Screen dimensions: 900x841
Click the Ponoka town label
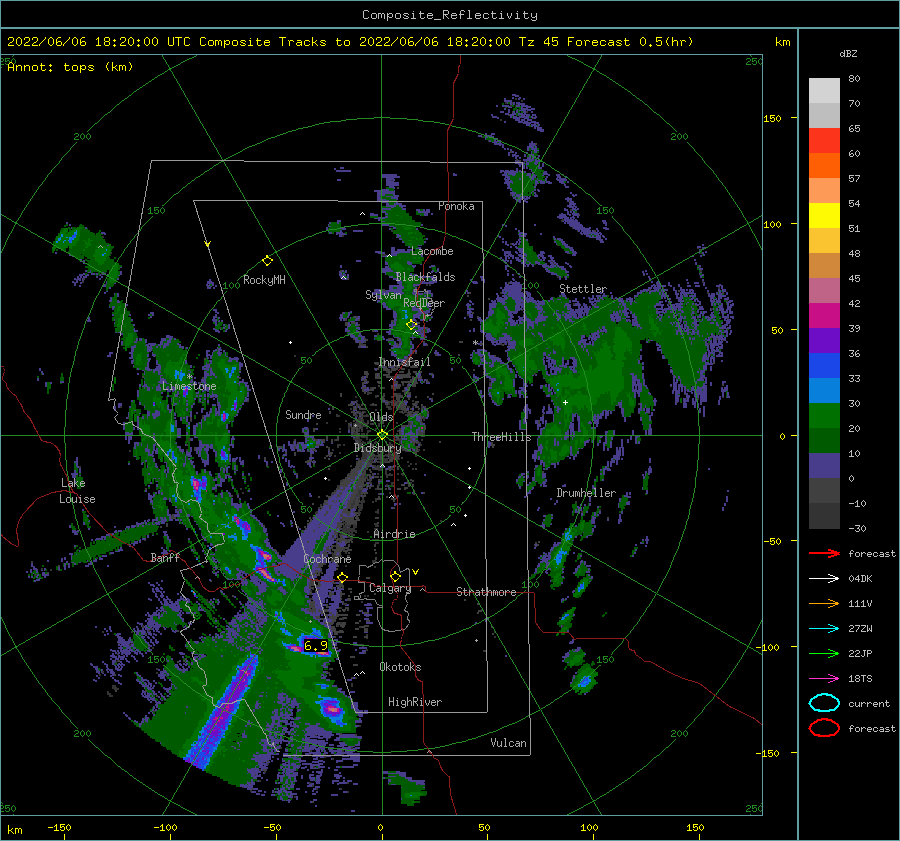pos(456,206)
